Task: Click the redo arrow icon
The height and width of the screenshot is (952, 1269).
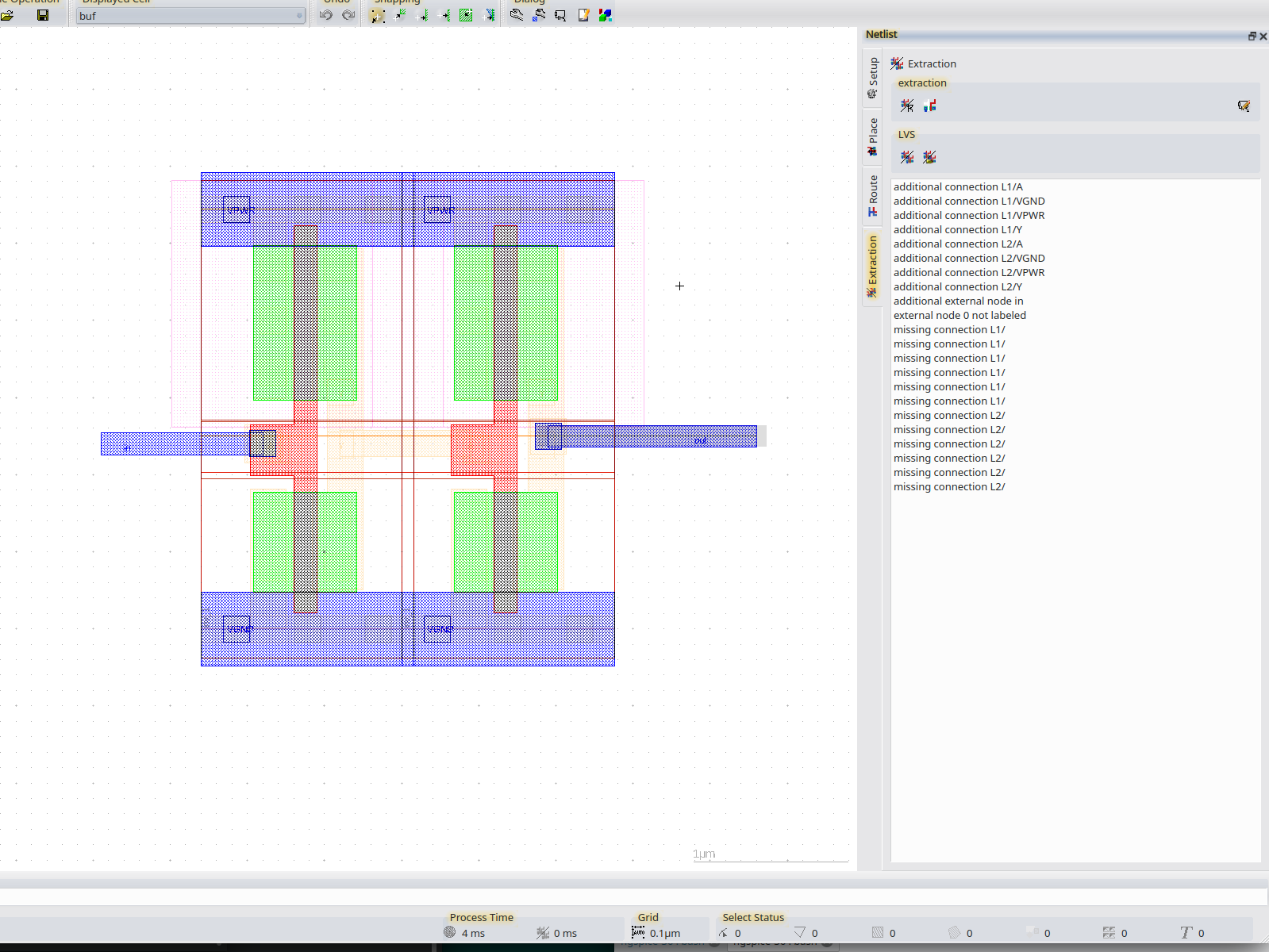Action: tap(348, 15)
